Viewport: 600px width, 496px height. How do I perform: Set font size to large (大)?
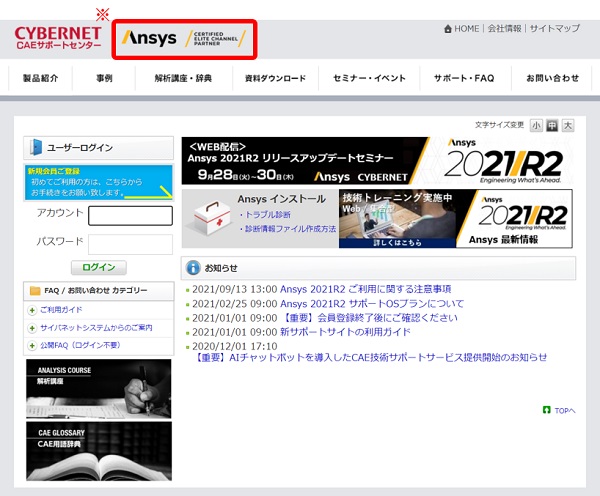(x=568, y=126)
